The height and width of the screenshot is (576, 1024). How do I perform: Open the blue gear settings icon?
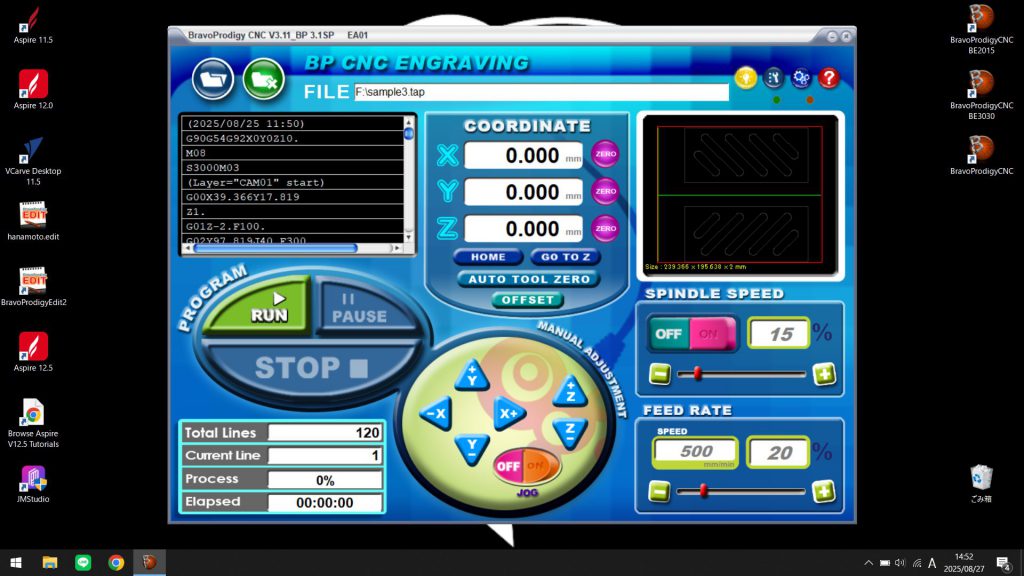coord(801,78)
